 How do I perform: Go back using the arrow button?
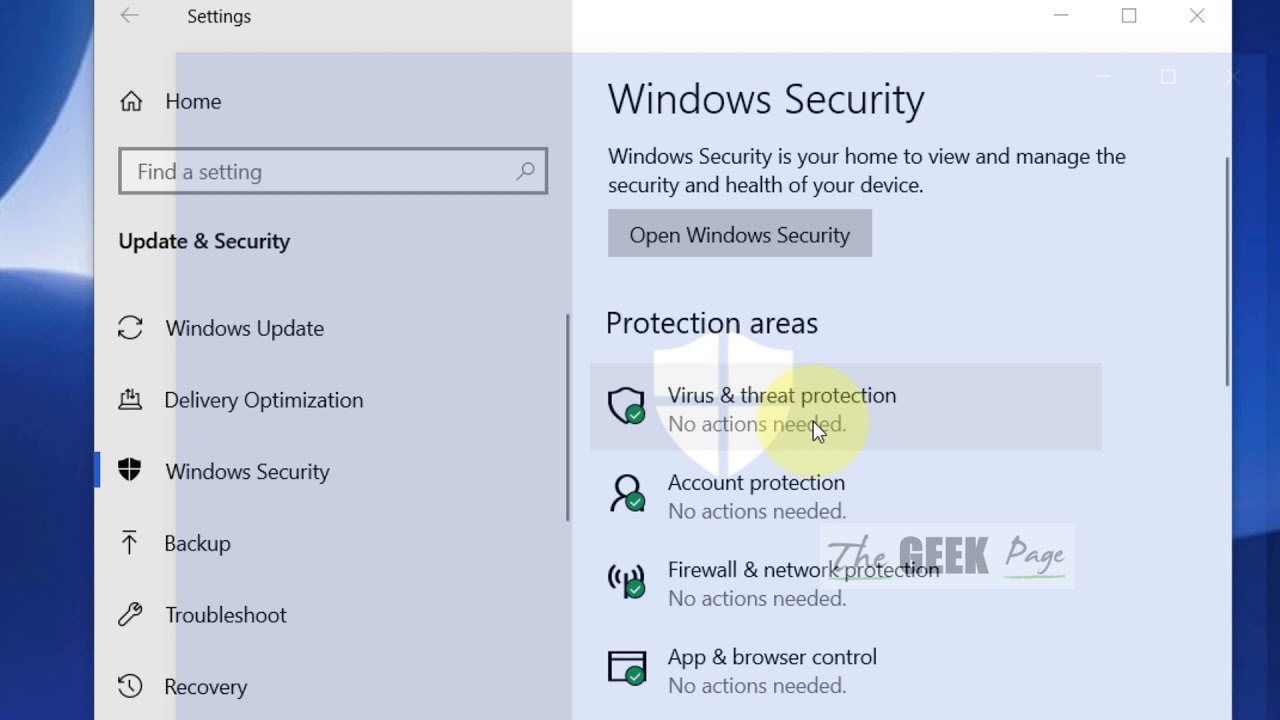click(x=130, y=16)
